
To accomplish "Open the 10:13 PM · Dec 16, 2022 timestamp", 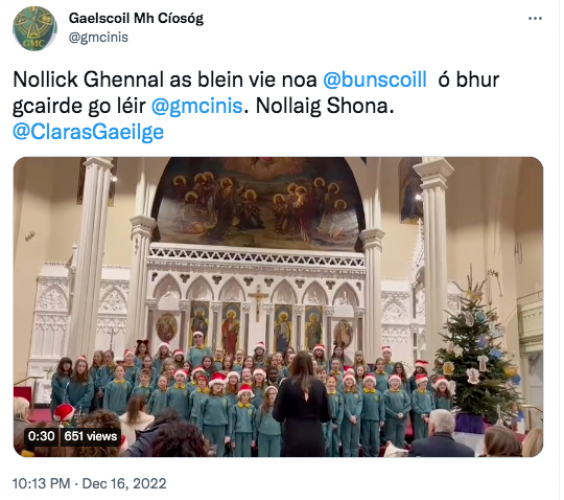I will (89, 484).
